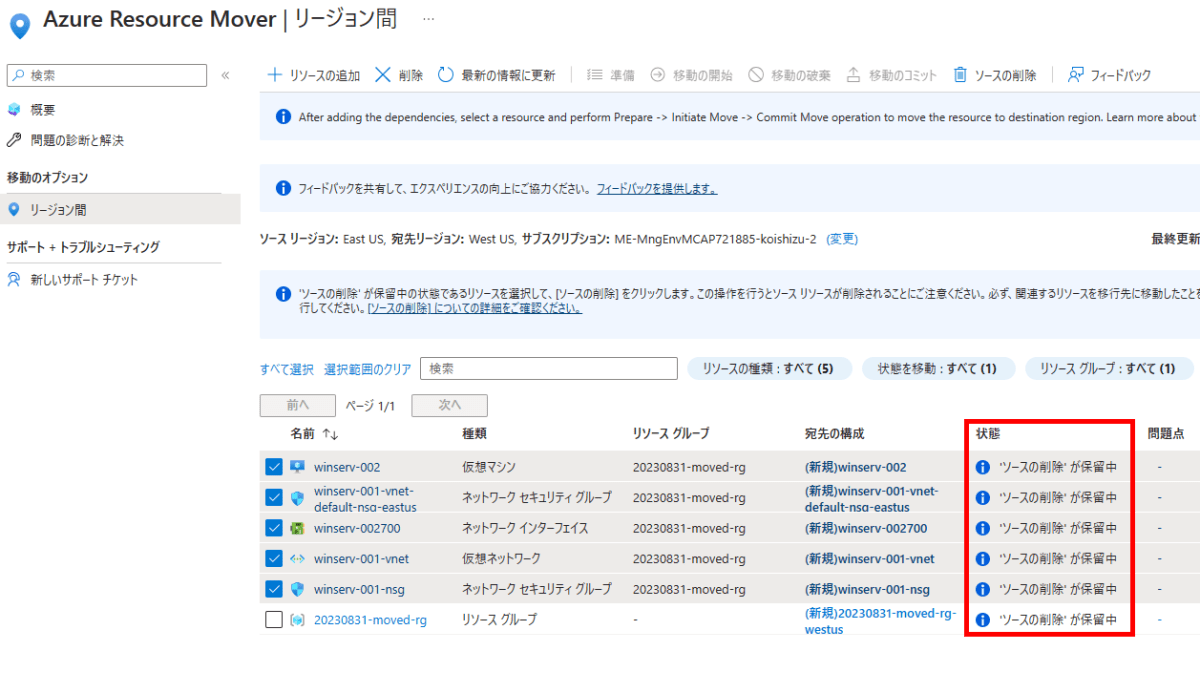Uncheck the winserv-001-vnet-default-nsg-eastus checkbox
Screen dimensions: 1200x693
[274, 498]
